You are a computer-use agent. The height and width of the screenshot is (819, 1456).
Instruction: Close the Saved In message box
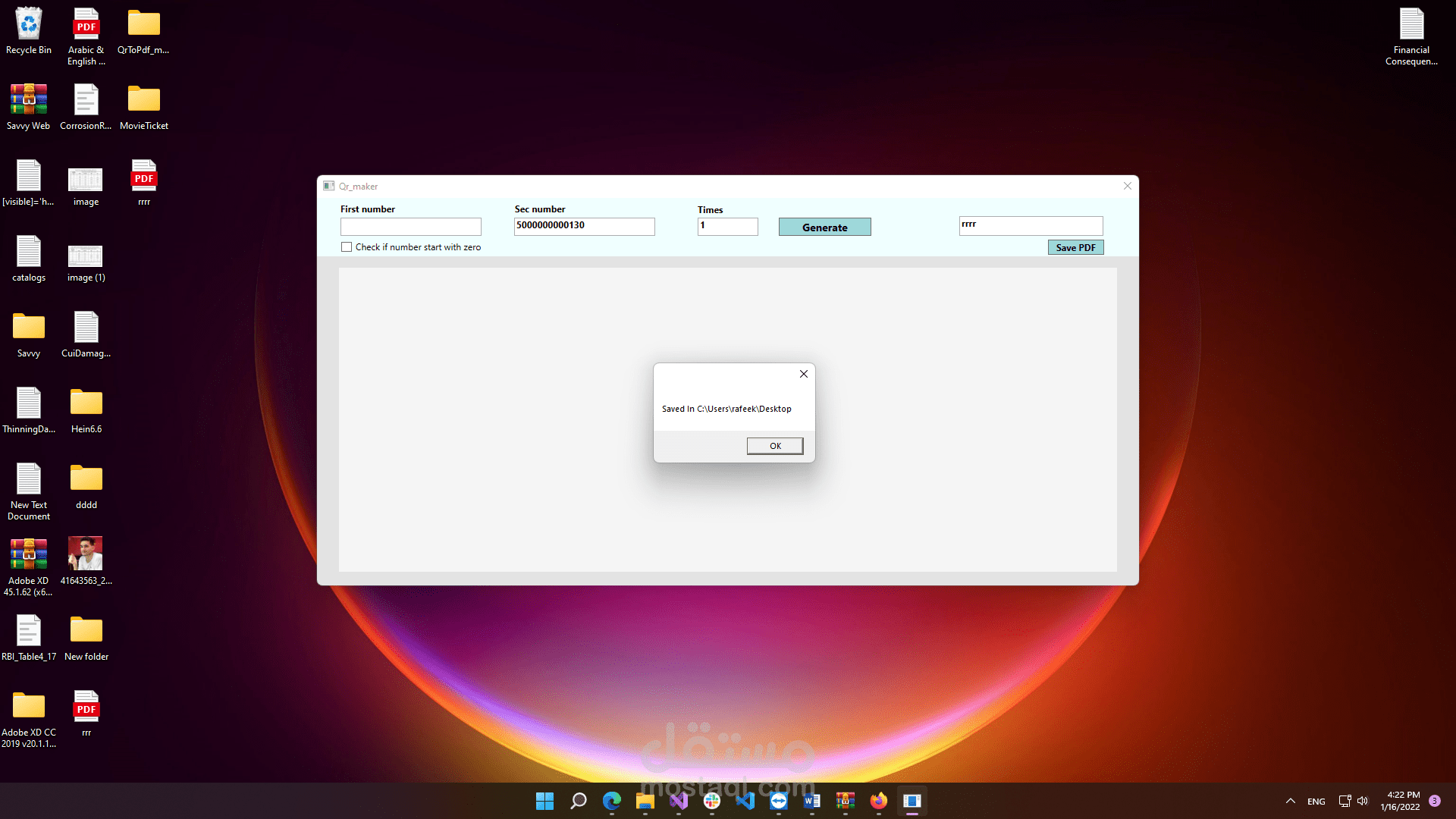point(804,374)
